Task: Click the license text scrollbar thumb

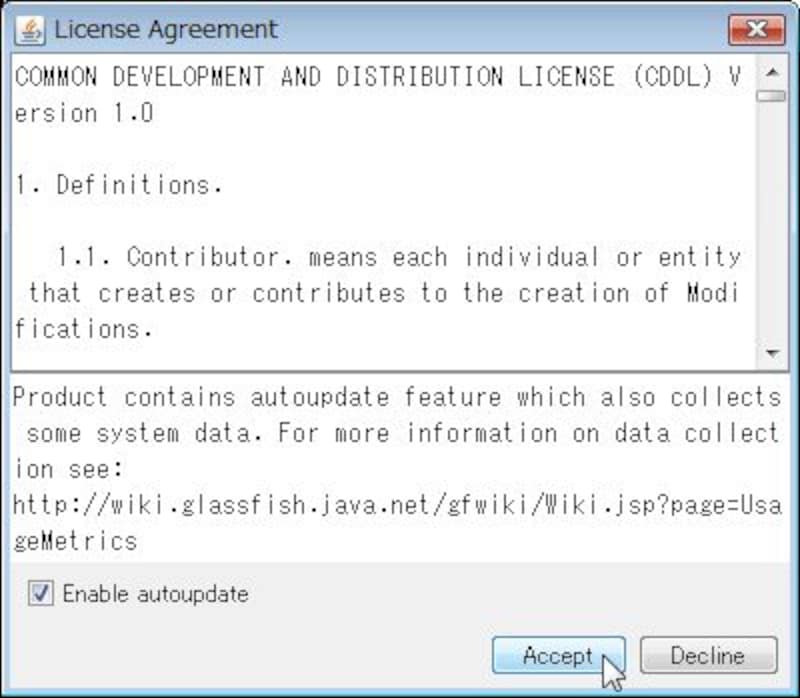Action: click(x=771, y=96)
